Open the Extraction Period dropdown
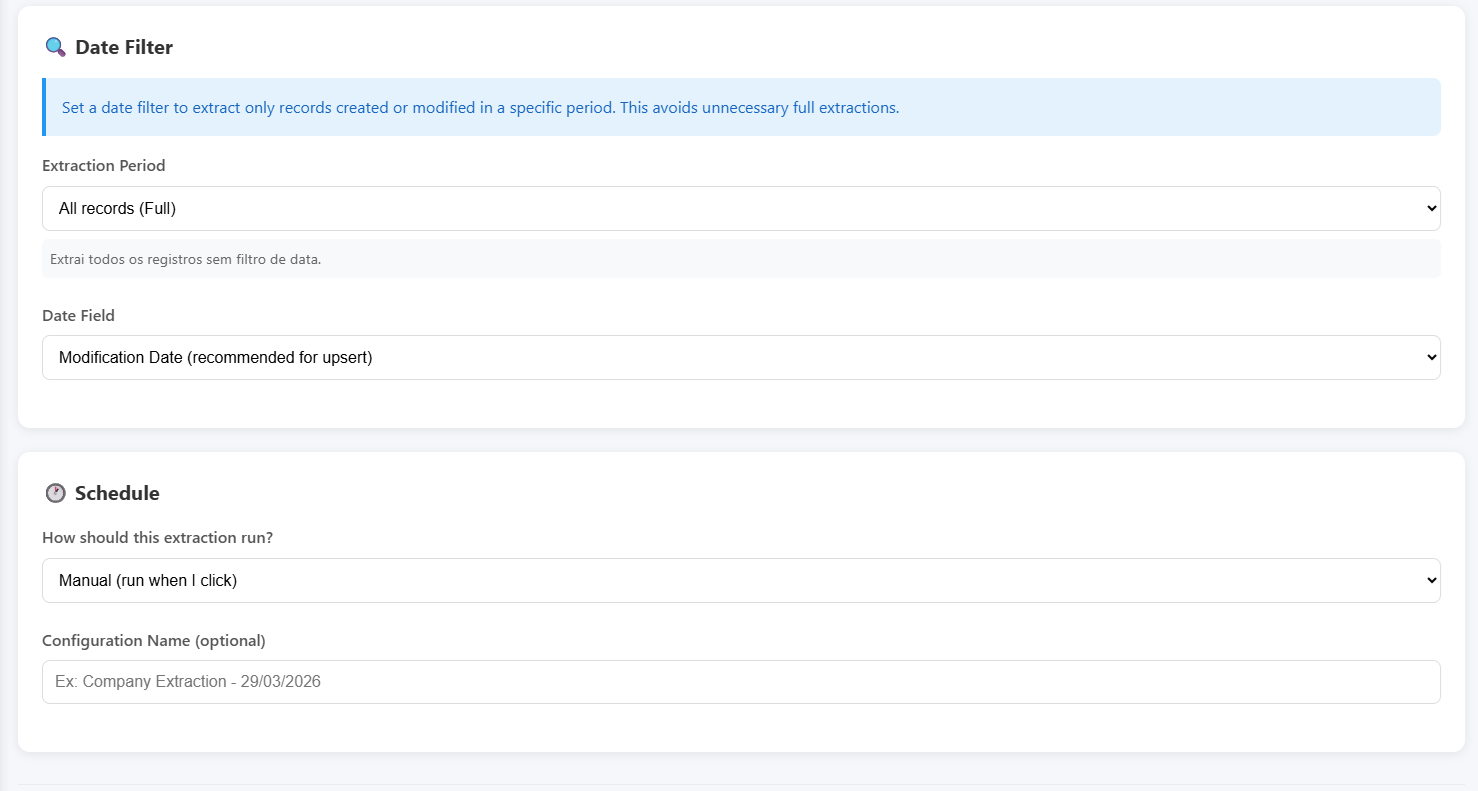 pos(740,208)
